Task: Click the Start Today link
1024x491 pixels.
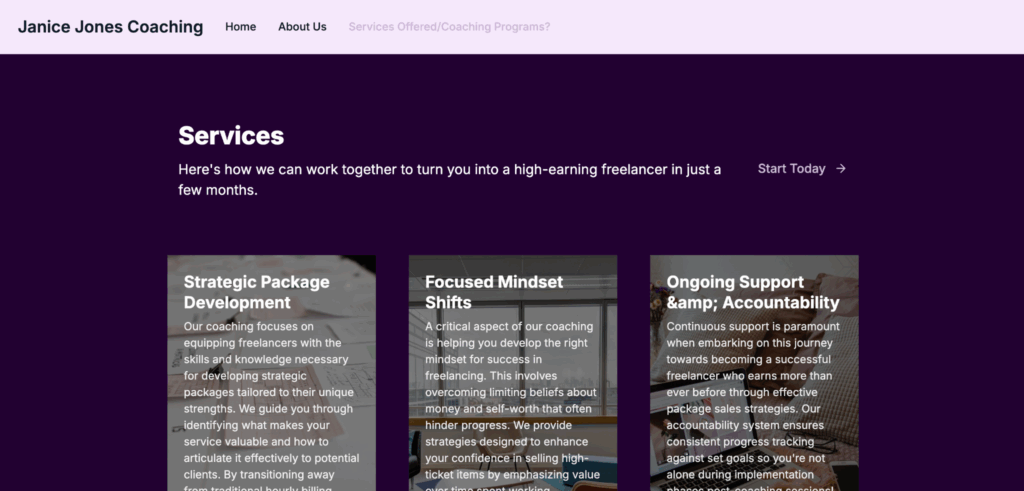Action: point(791,169)
